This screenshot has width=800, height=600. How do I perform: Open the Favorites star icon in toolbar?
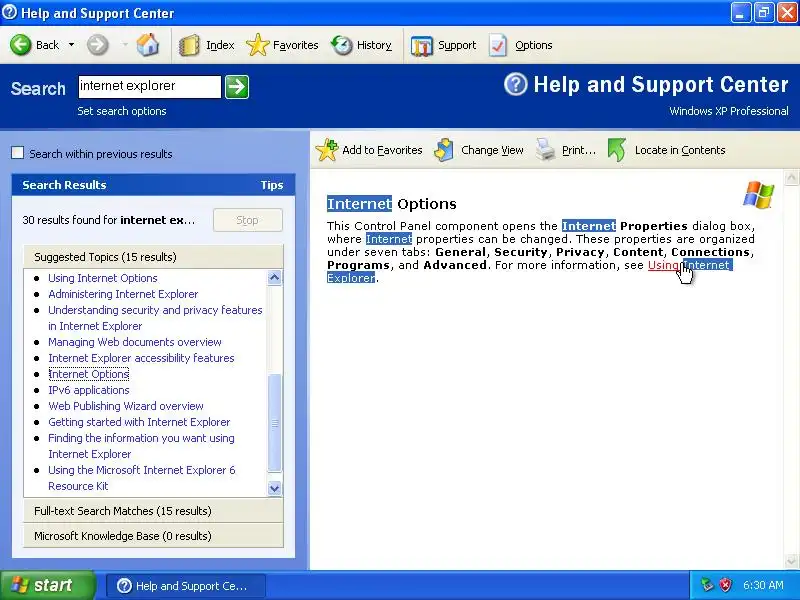(258, 45)
